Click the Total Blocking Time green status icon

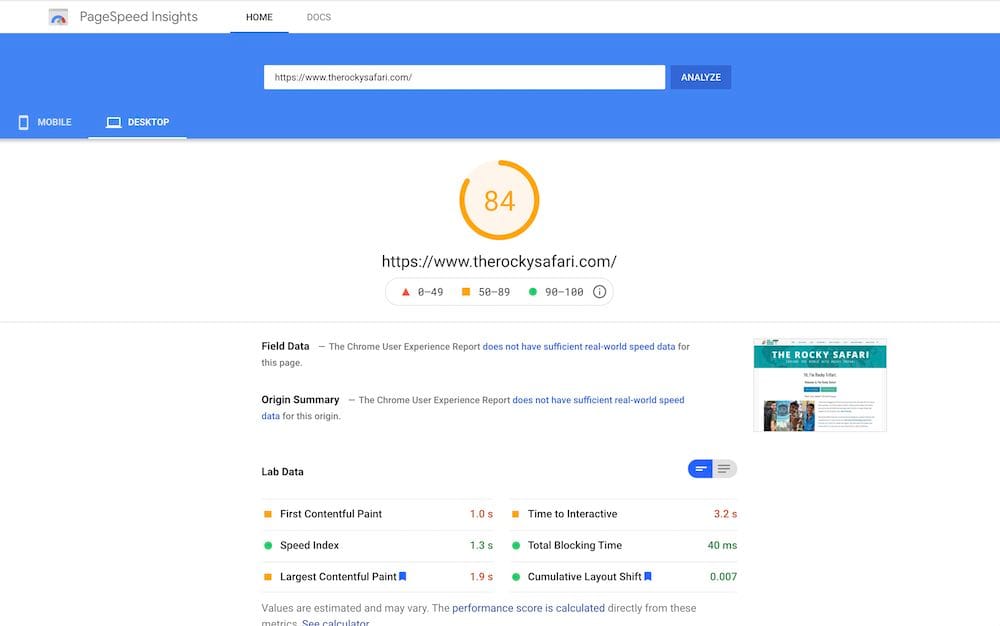coord(516,545)
